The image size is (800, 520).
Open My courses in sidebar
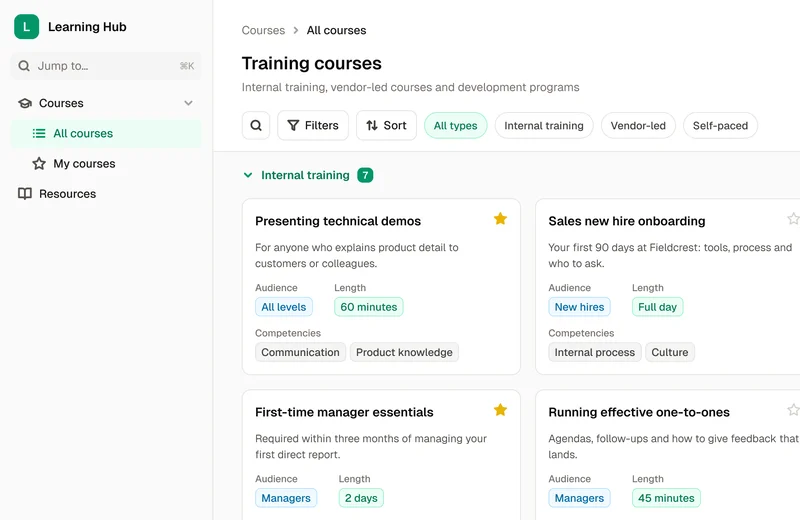tap(106, 164)
